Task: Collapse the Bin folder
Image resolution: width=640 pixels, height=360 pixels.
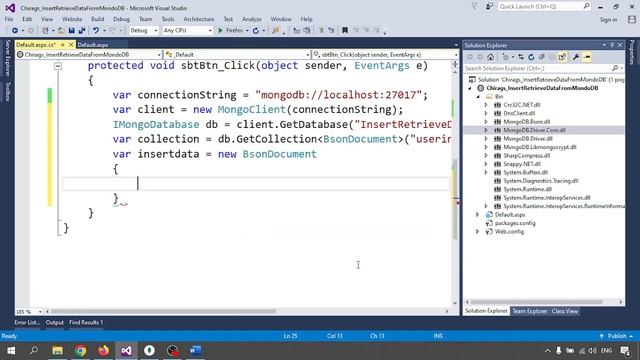Action: (478, 97)
